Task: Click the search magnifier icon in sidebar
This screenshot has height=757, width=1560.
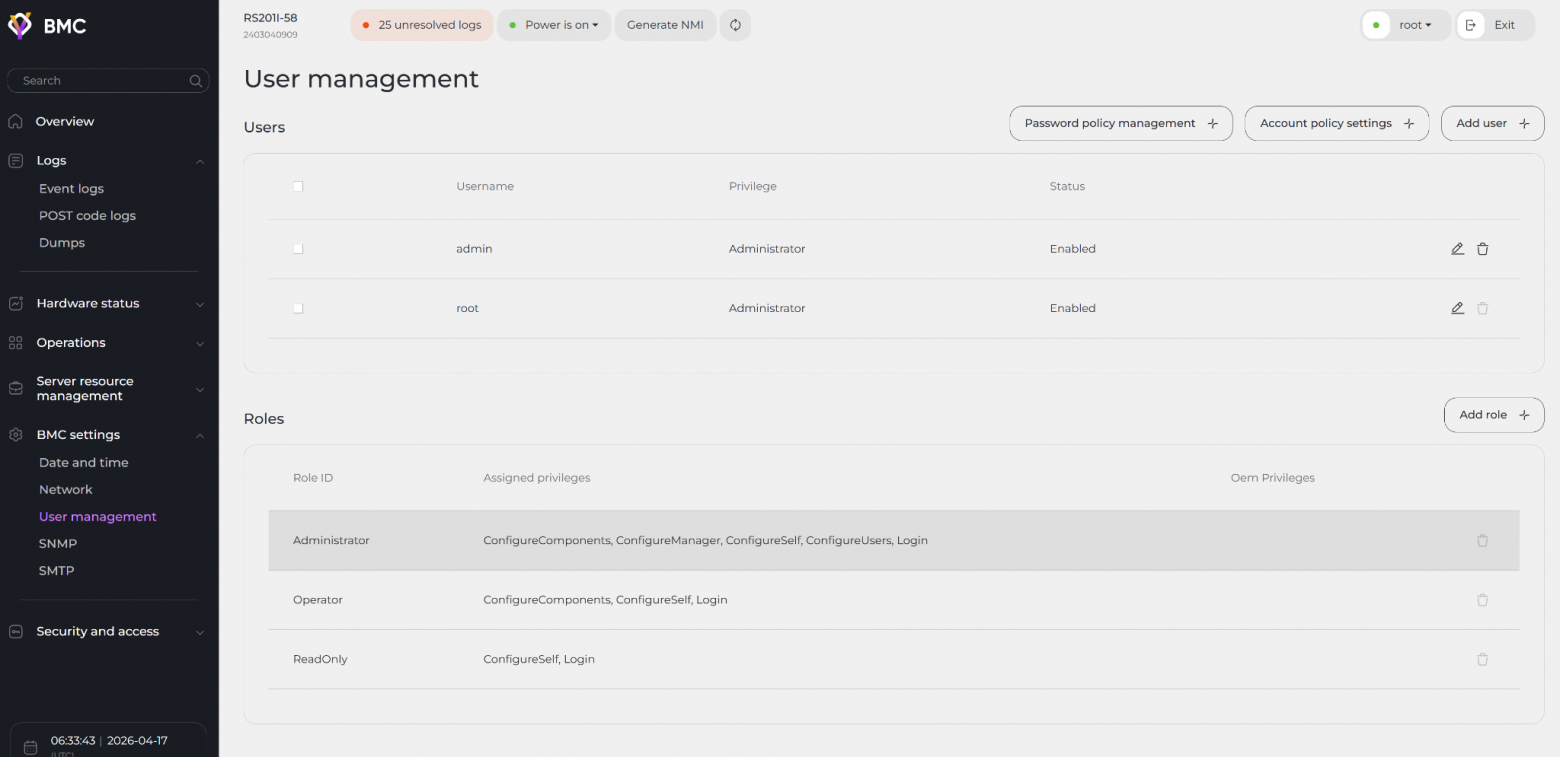Action: (196, 81)
